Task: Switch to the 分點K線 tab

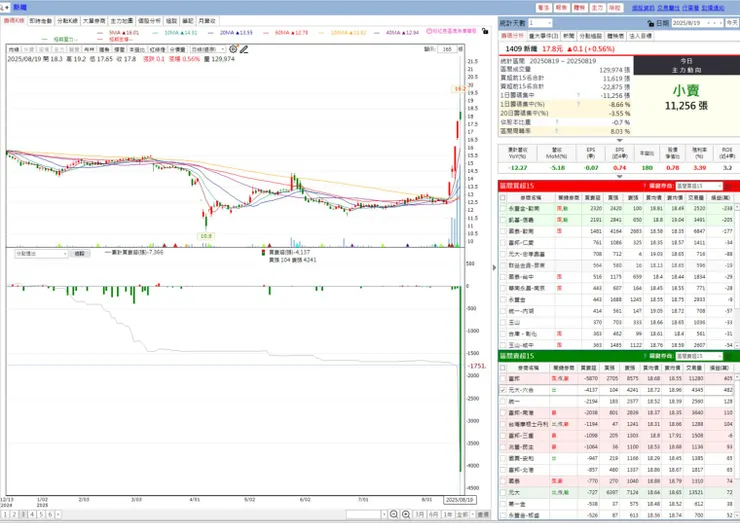Action: (x=67, y=21)
